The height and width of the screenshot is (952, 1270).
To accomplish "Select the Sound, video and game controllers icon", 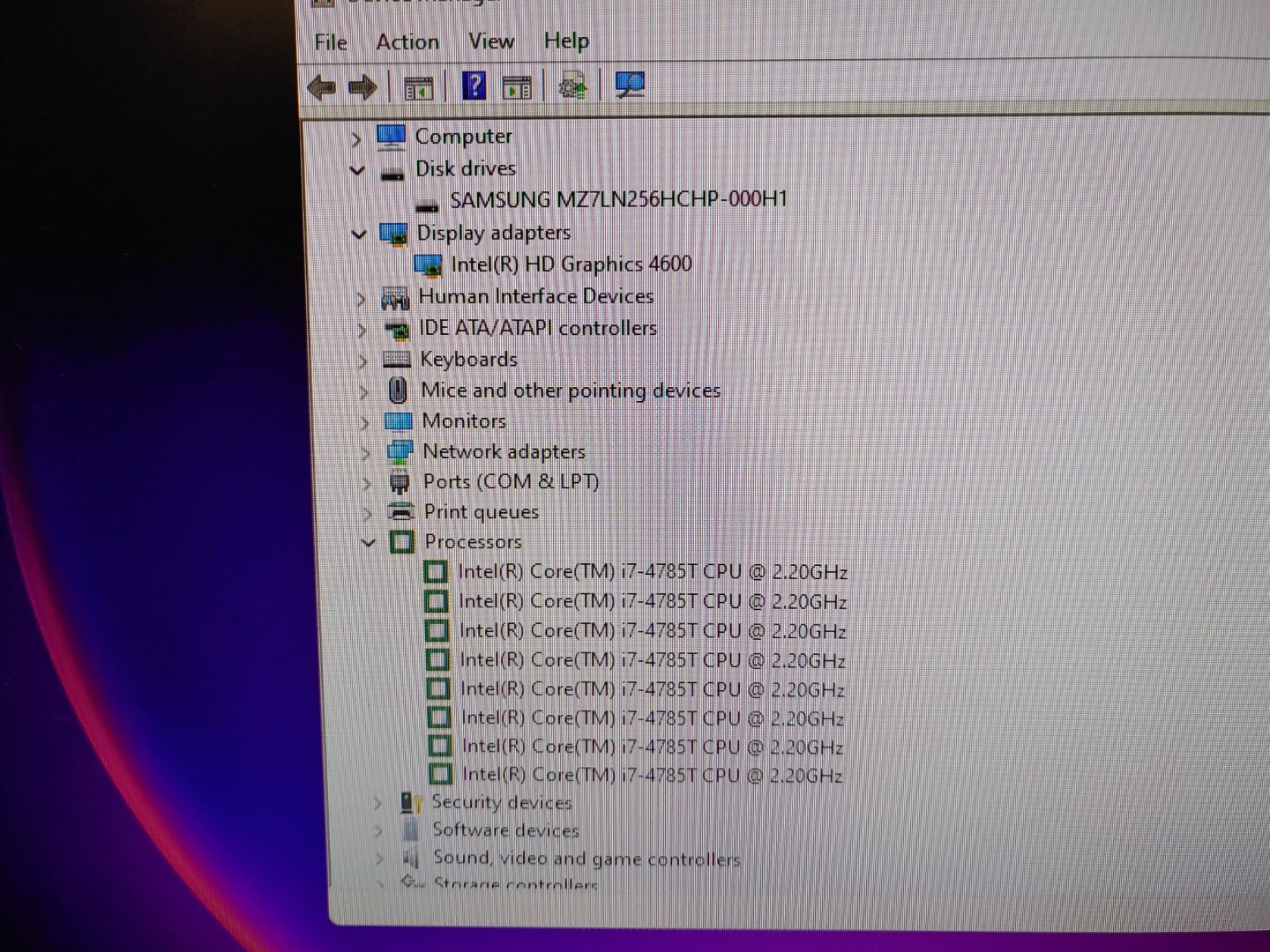I will (411, 858).
